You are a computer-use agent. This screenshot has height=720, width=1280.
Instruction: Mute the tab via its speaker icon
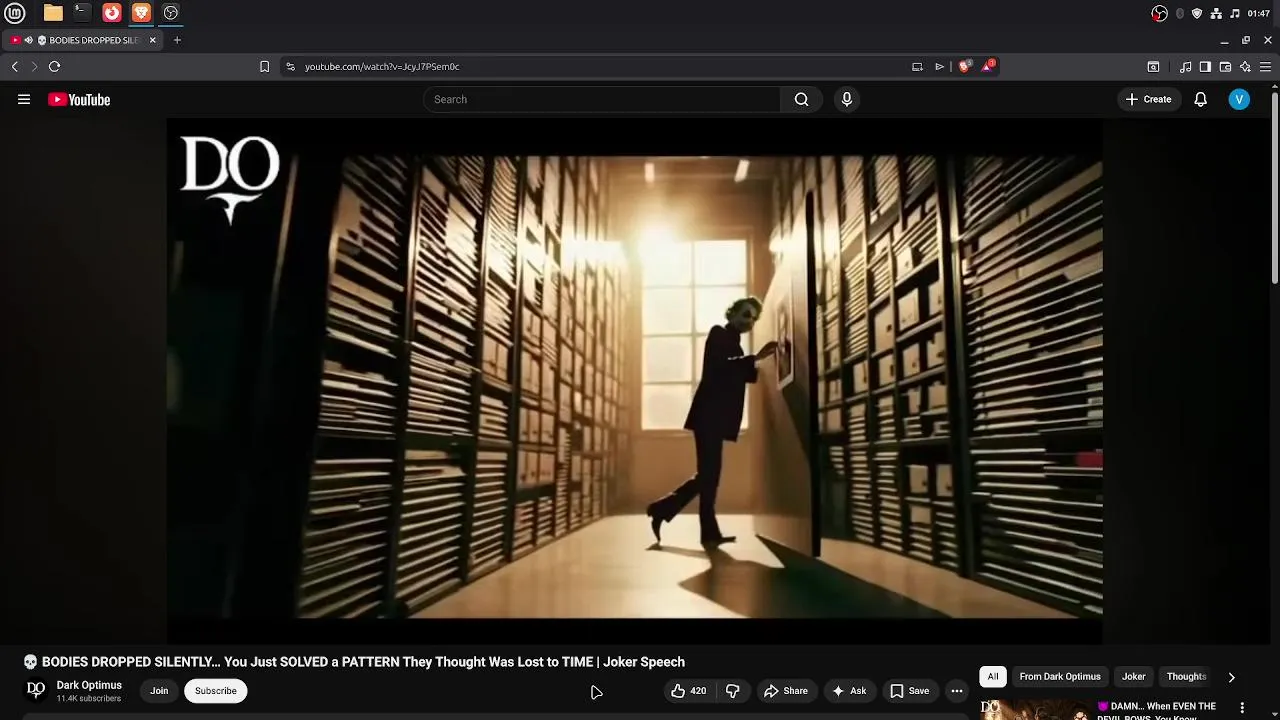pos(29,40)
